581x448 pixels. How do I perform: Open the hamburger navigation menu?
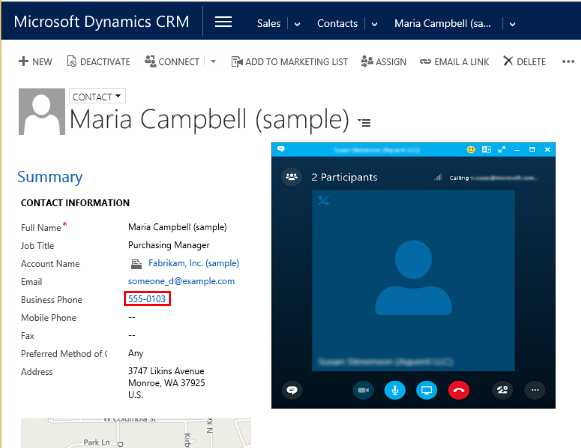point(223,22)
